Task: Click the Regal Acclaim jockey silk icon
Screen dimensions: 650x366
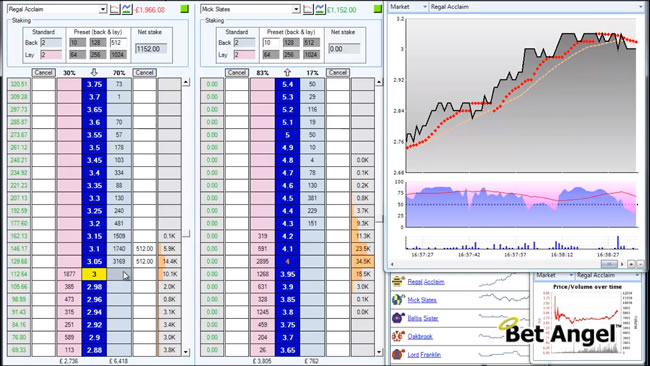Action: [398, 281]
